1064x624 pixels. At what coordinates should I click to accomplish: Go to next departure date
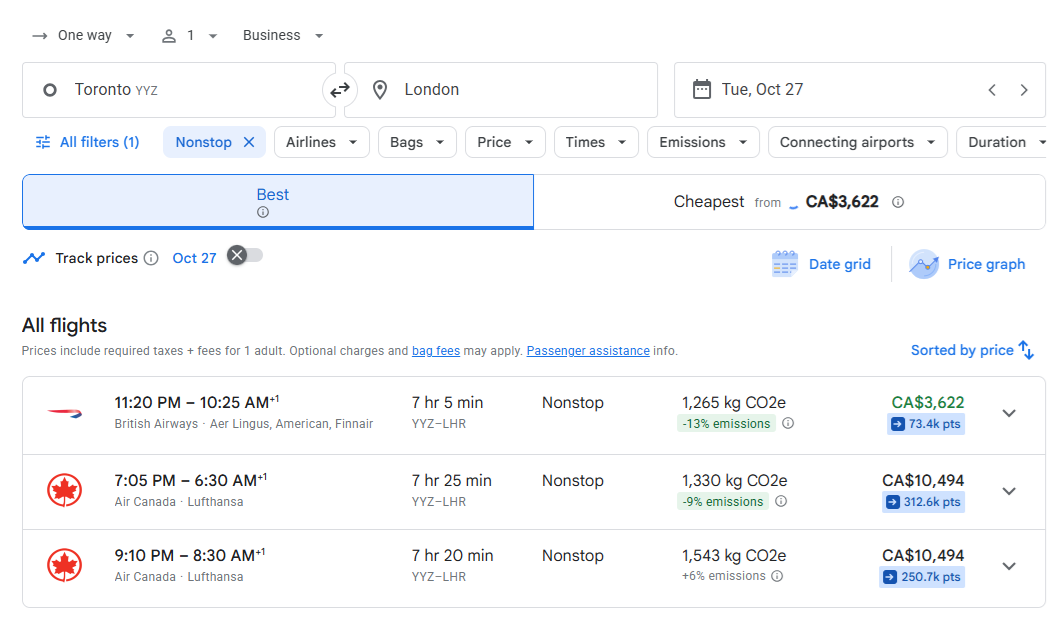(1024, 90)
